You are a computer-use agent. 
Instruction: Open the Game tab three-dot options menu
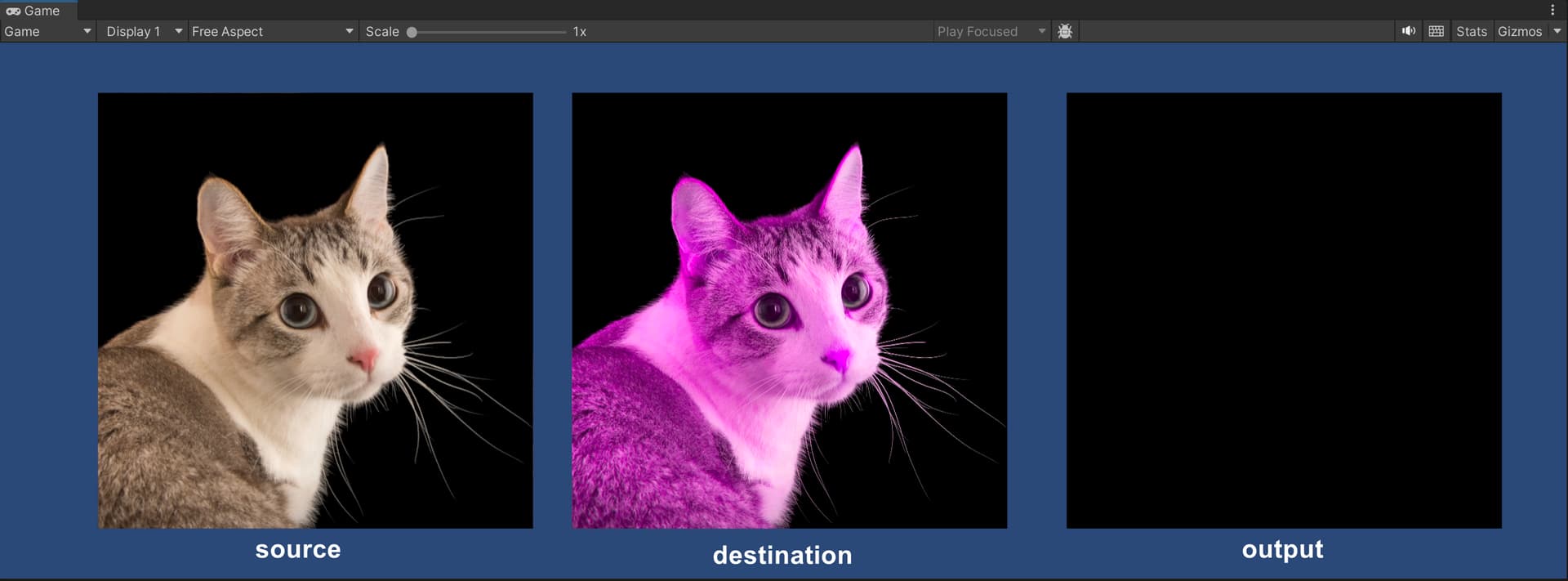pos(1552,11)
